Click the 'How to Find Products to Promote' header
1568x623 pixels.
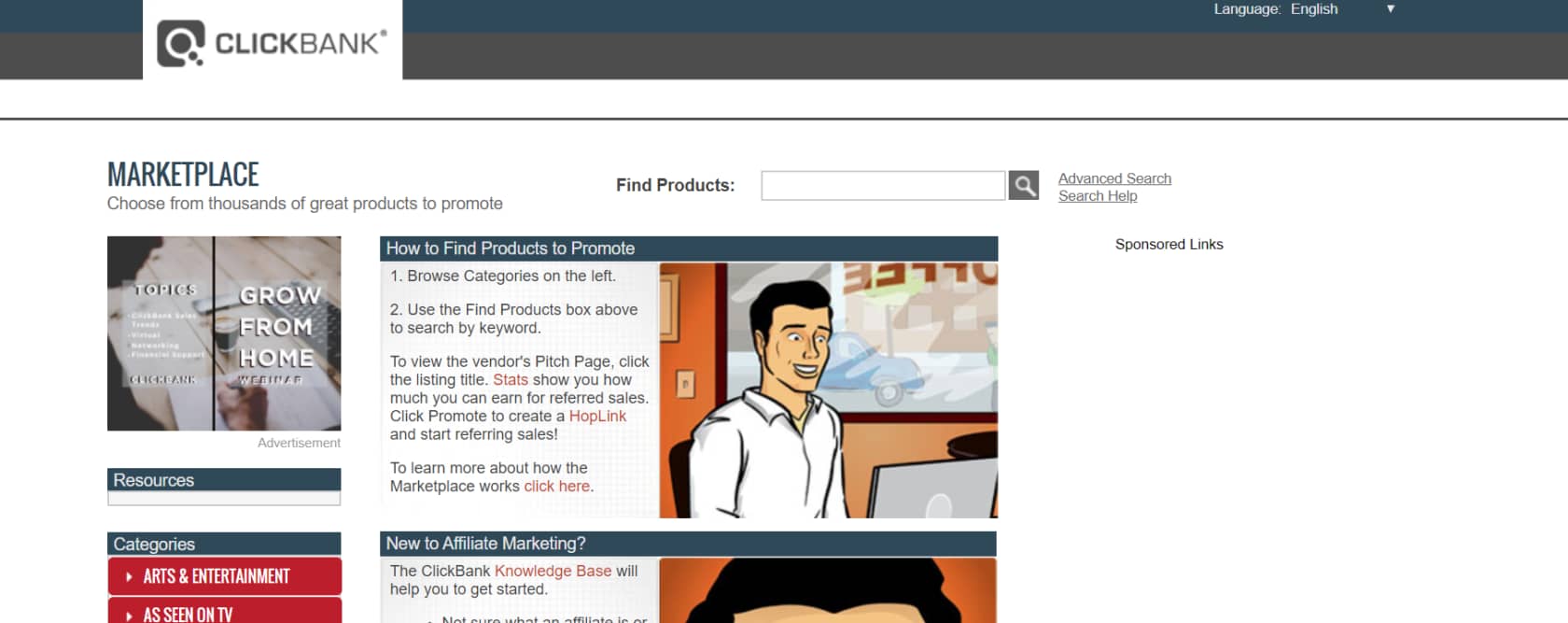pos(689,248)
